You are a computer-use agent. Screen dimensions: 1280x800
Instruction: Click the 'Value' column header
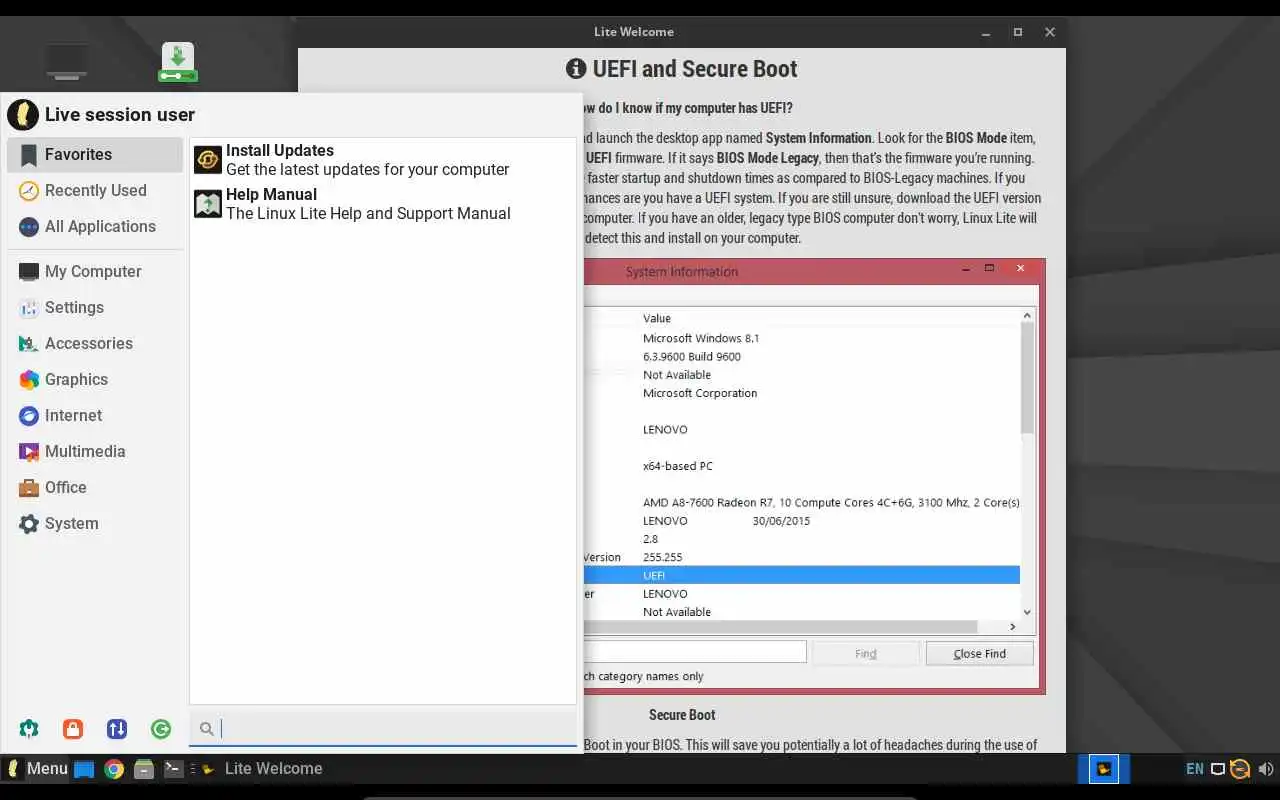point(657,319)
